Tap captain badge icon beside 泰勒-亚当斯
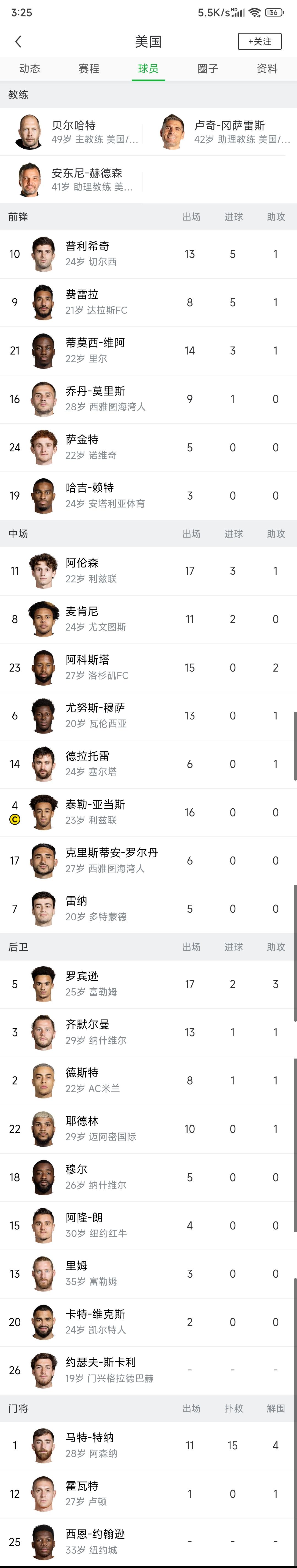 tap(15, 819)
